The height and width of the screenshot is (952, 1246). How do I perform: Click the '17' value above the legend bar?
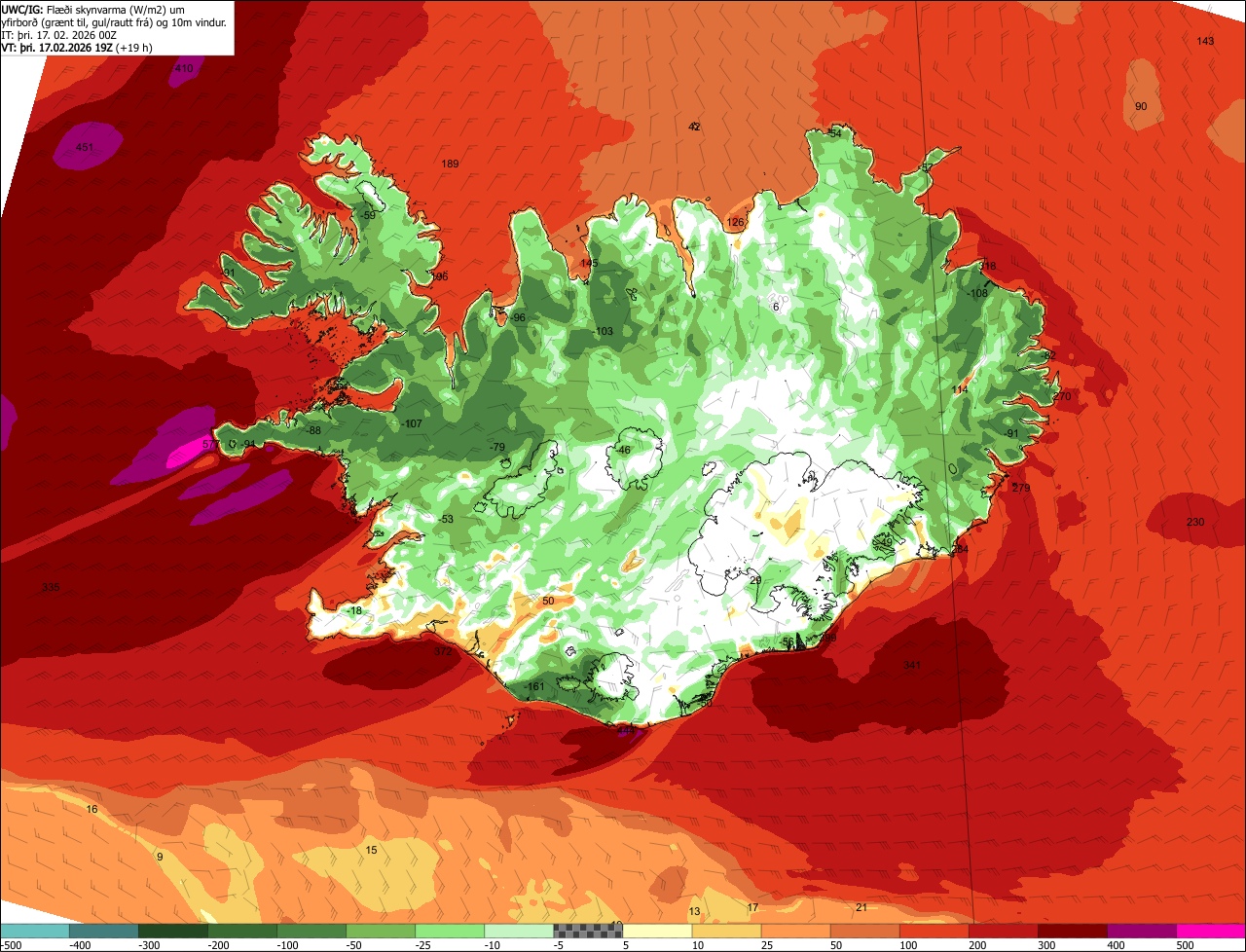pos(752,908)
